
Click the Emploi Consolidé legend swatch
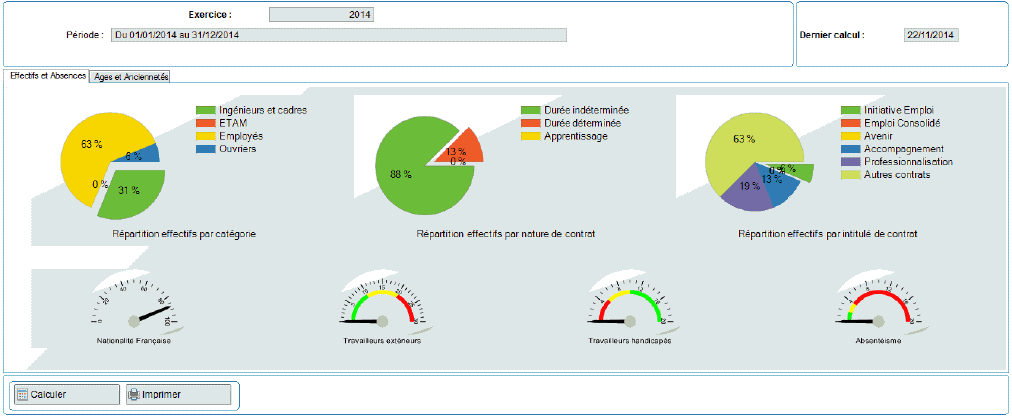click(x=851, y=123)
